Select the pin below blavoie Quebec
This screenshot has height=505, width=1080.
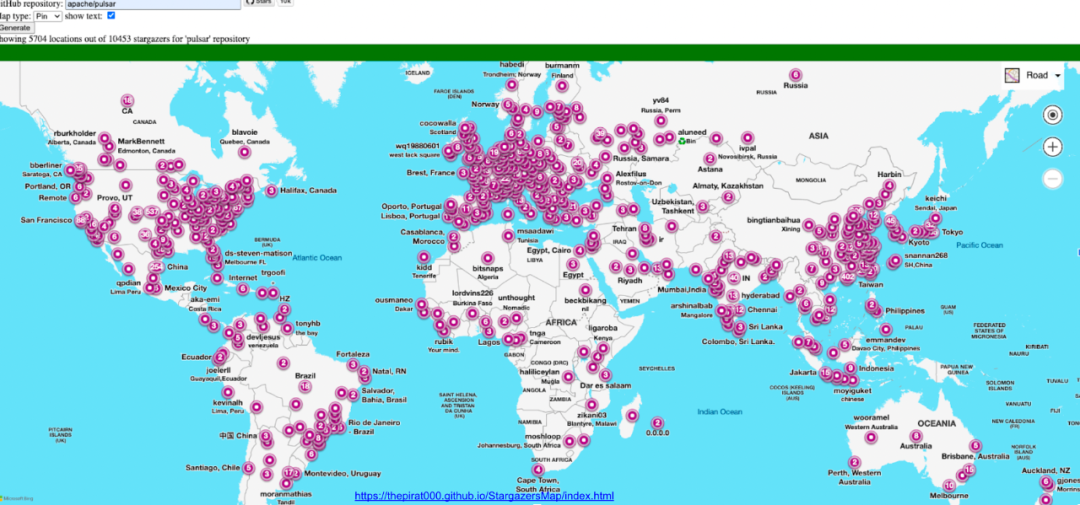(244, 152)
